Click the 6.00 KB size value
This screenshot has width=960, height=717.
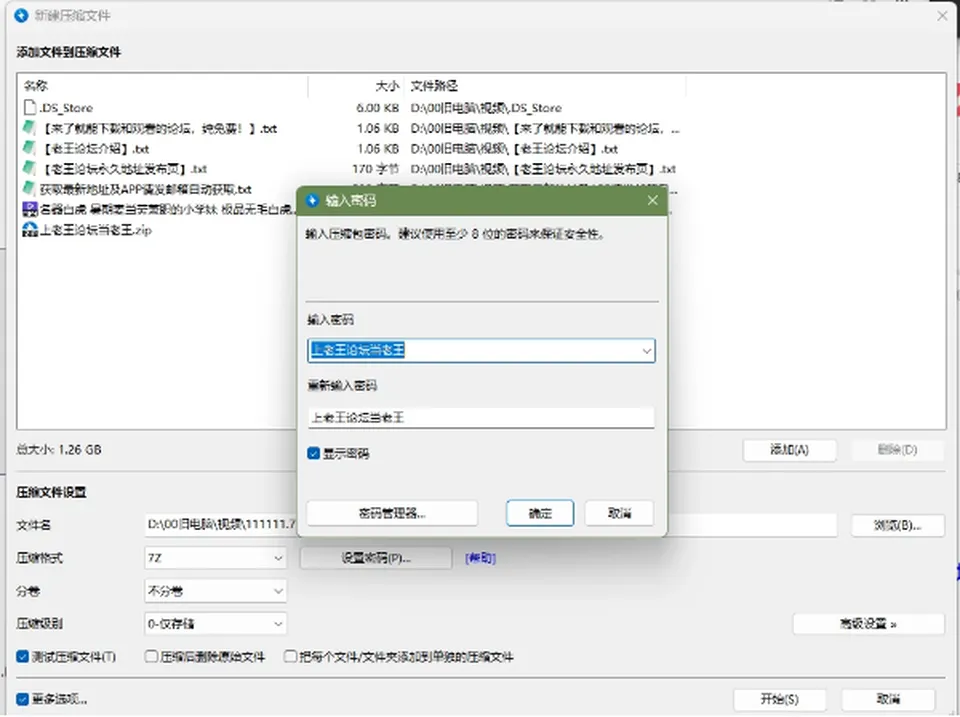click(x=377, y=108)
